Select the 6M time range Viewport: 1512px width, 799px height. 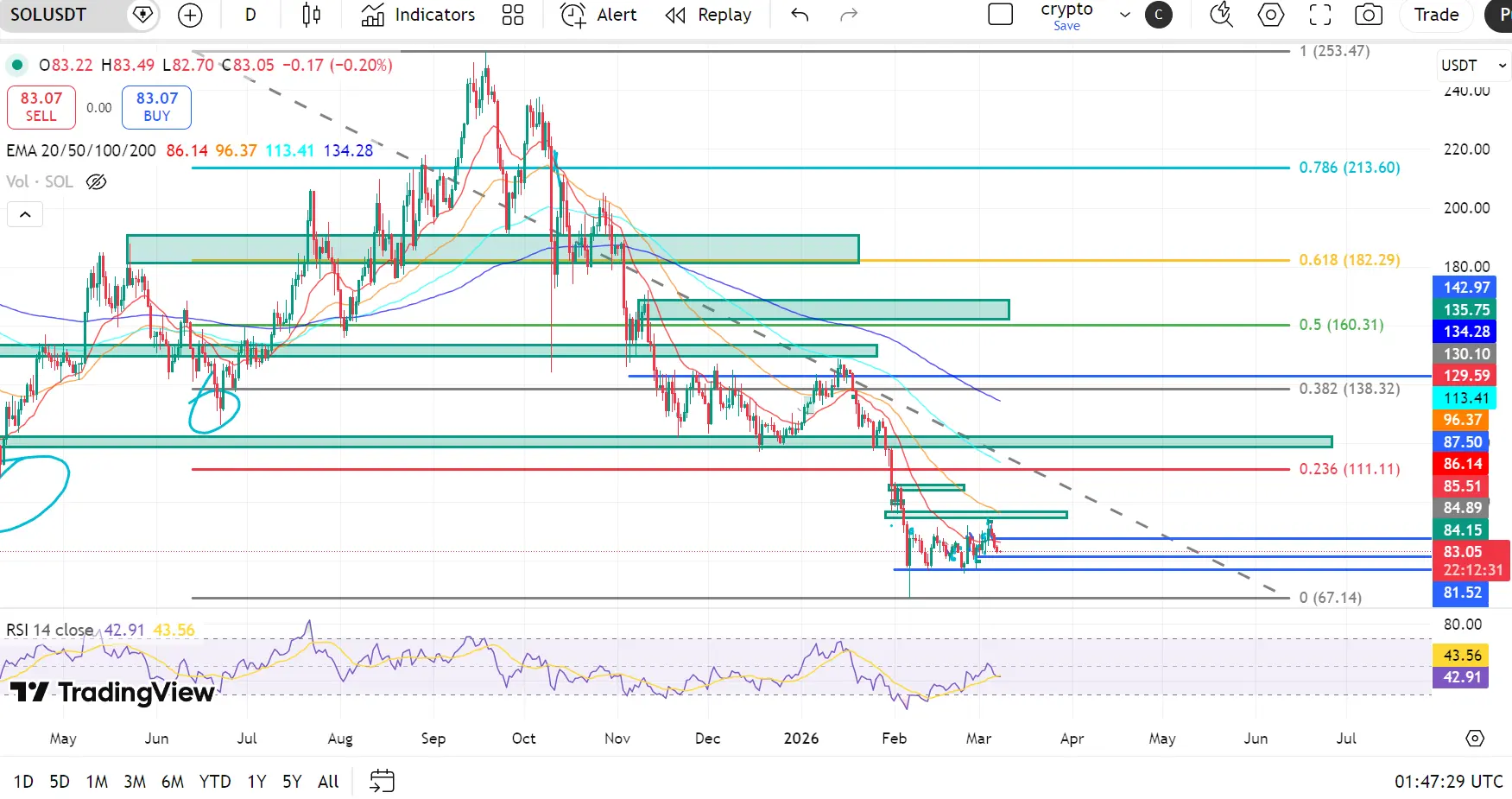point(173,782)
